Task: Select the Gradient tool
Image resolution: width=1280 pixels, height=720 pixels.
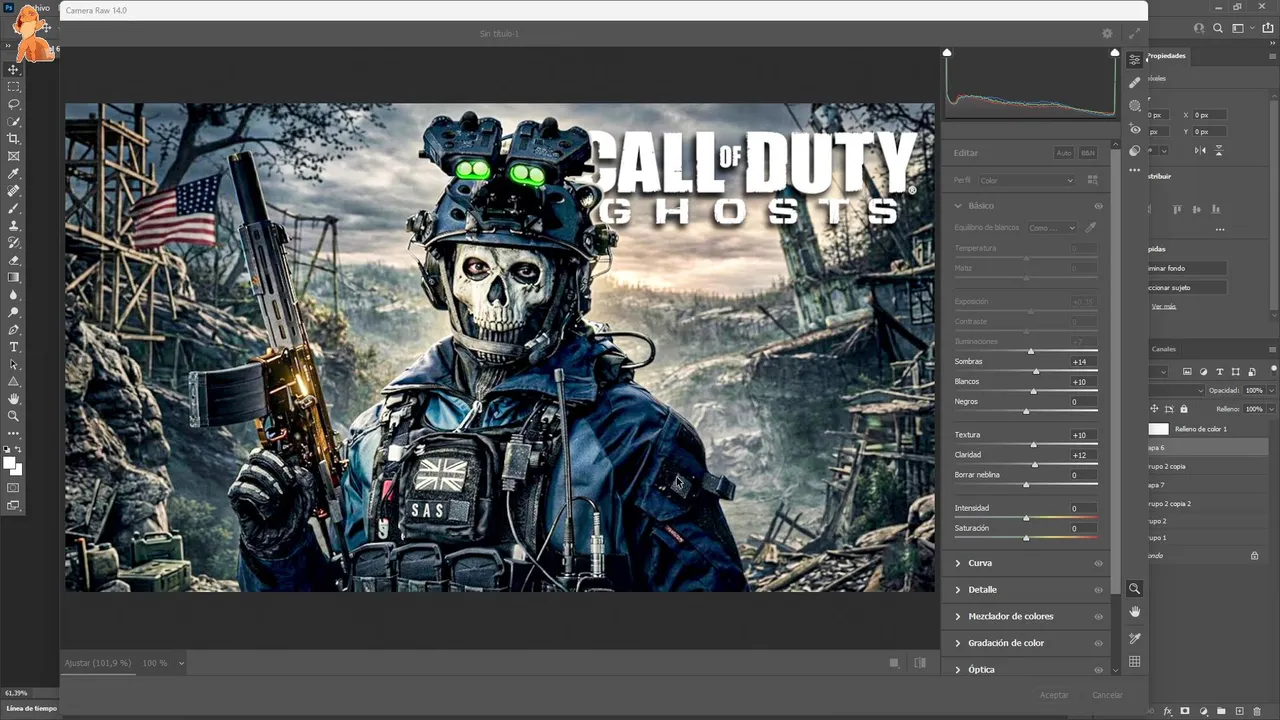Action: coord(14,277)
